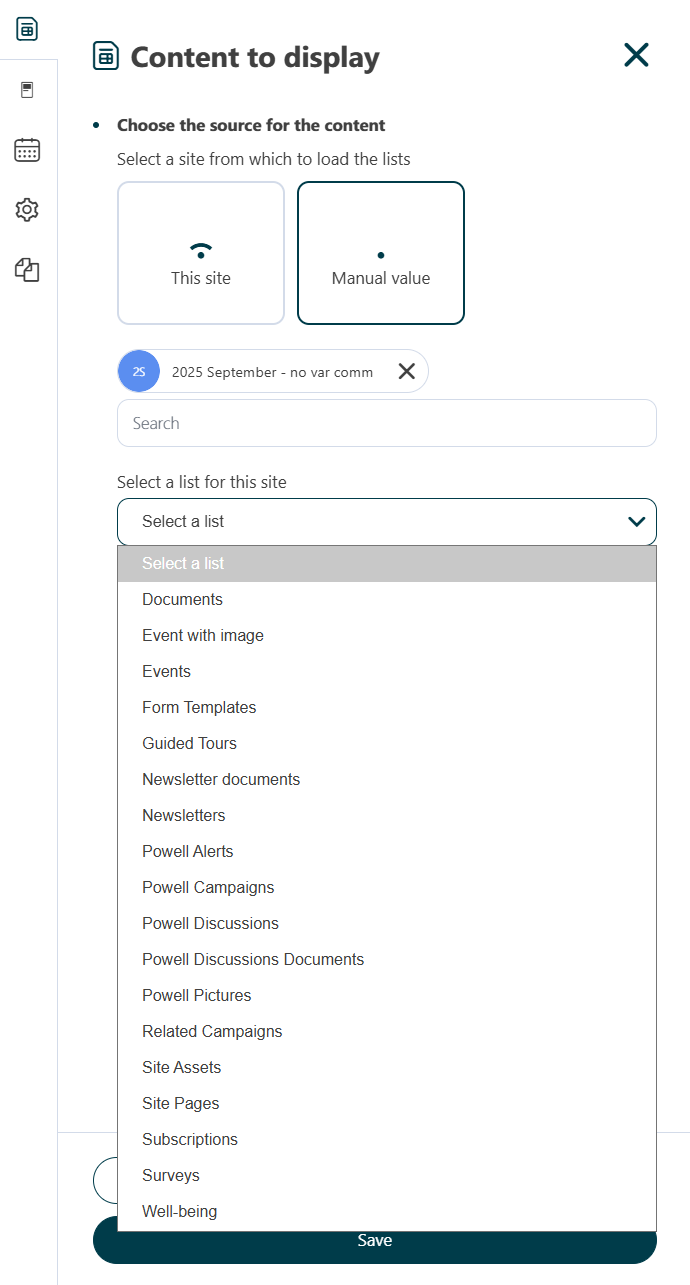Close the Content to display panel
Image resolution: width=690 pixels, height=1285 pixels.
click(636, 55)
